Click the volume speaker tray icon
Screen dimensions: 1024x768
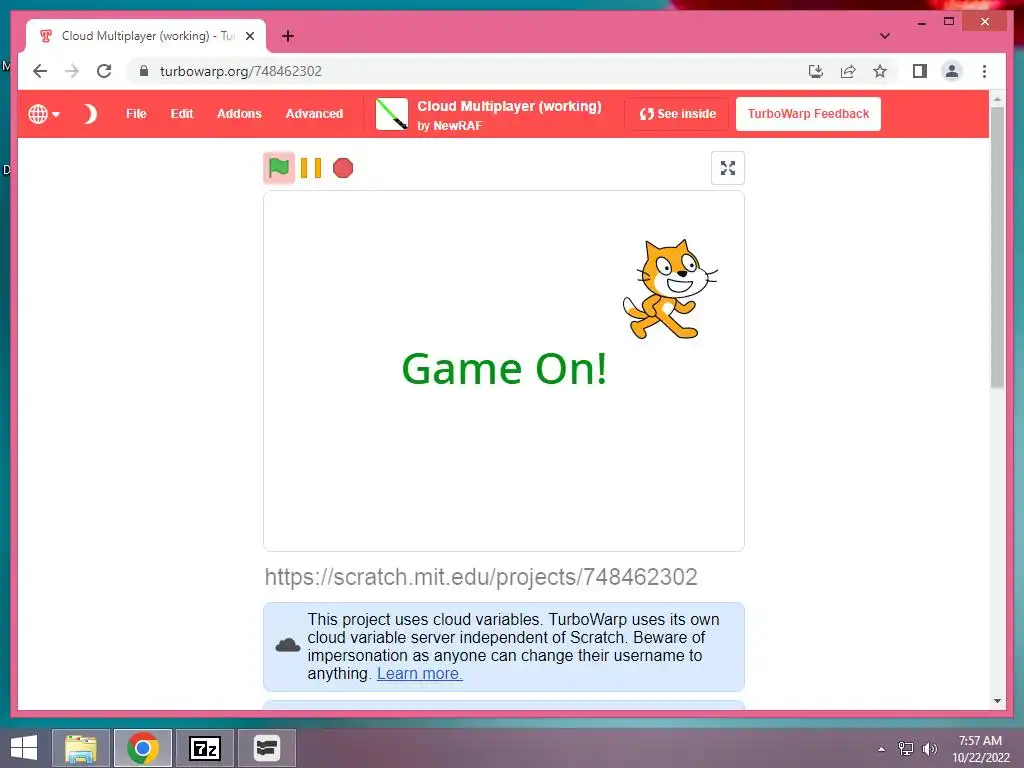point(930,749)
